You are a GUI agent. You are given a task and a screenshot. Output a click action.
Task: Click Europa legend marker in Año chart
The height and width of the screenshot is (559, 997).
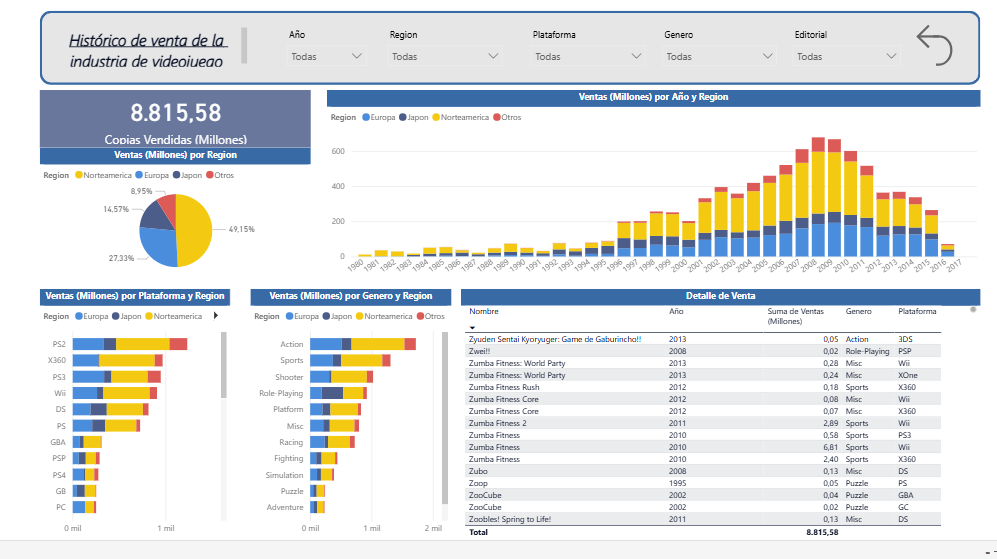366,117
